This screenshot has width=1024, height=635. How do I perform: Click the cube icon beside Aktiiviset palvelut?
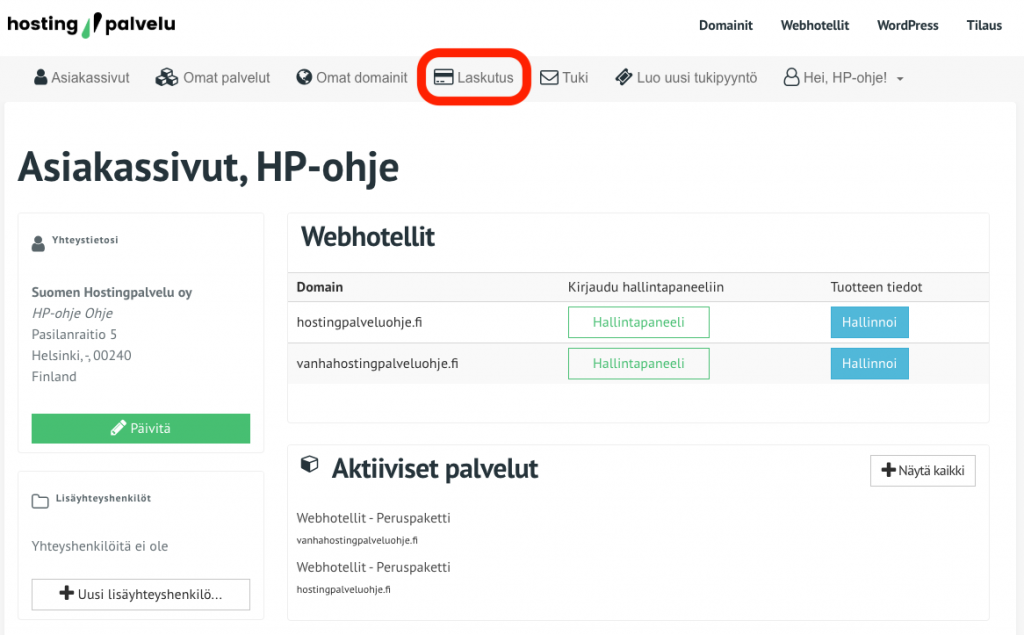(x=310, y=465)
